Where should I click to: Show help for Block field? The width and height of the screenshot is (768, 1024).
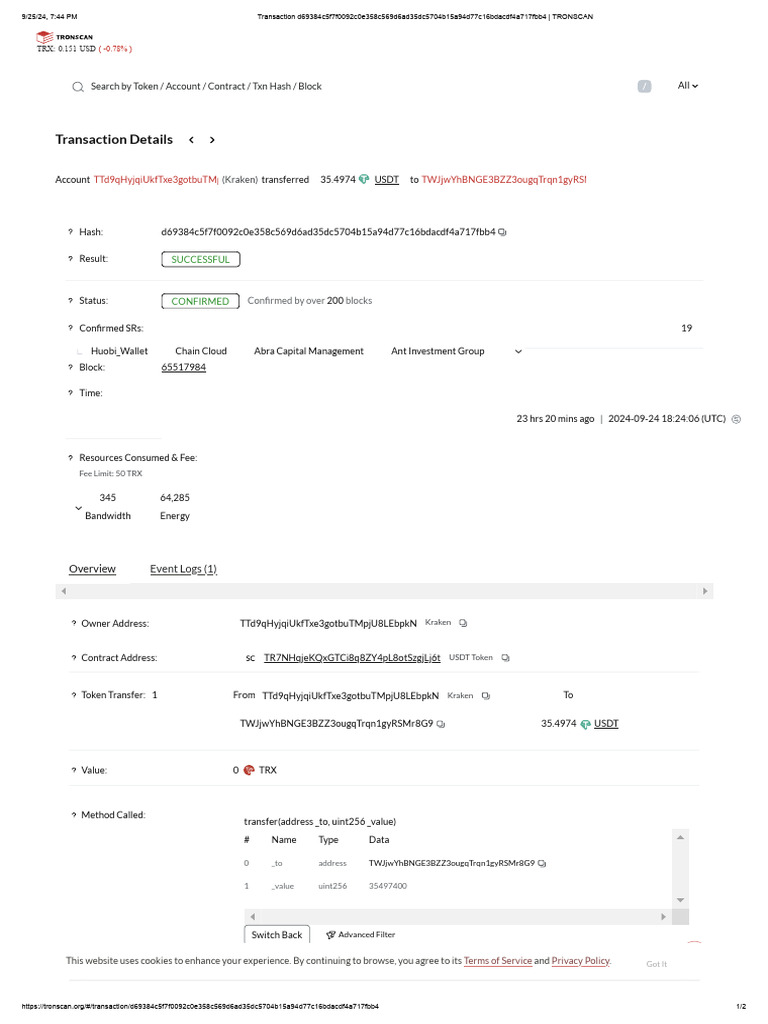71,367
